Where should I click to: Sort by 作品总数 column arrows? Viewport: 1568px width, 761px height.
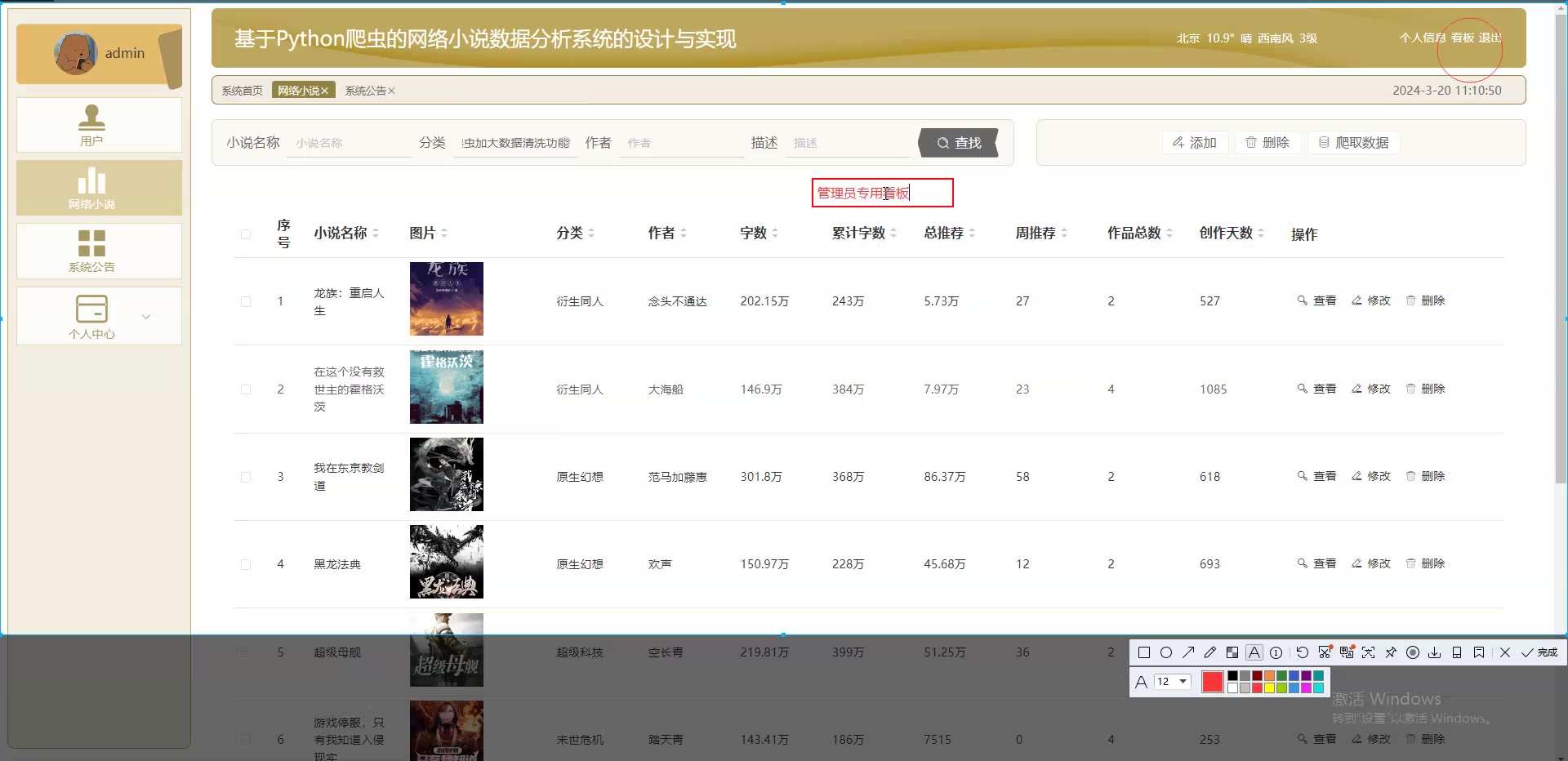tap(1169, 234)
